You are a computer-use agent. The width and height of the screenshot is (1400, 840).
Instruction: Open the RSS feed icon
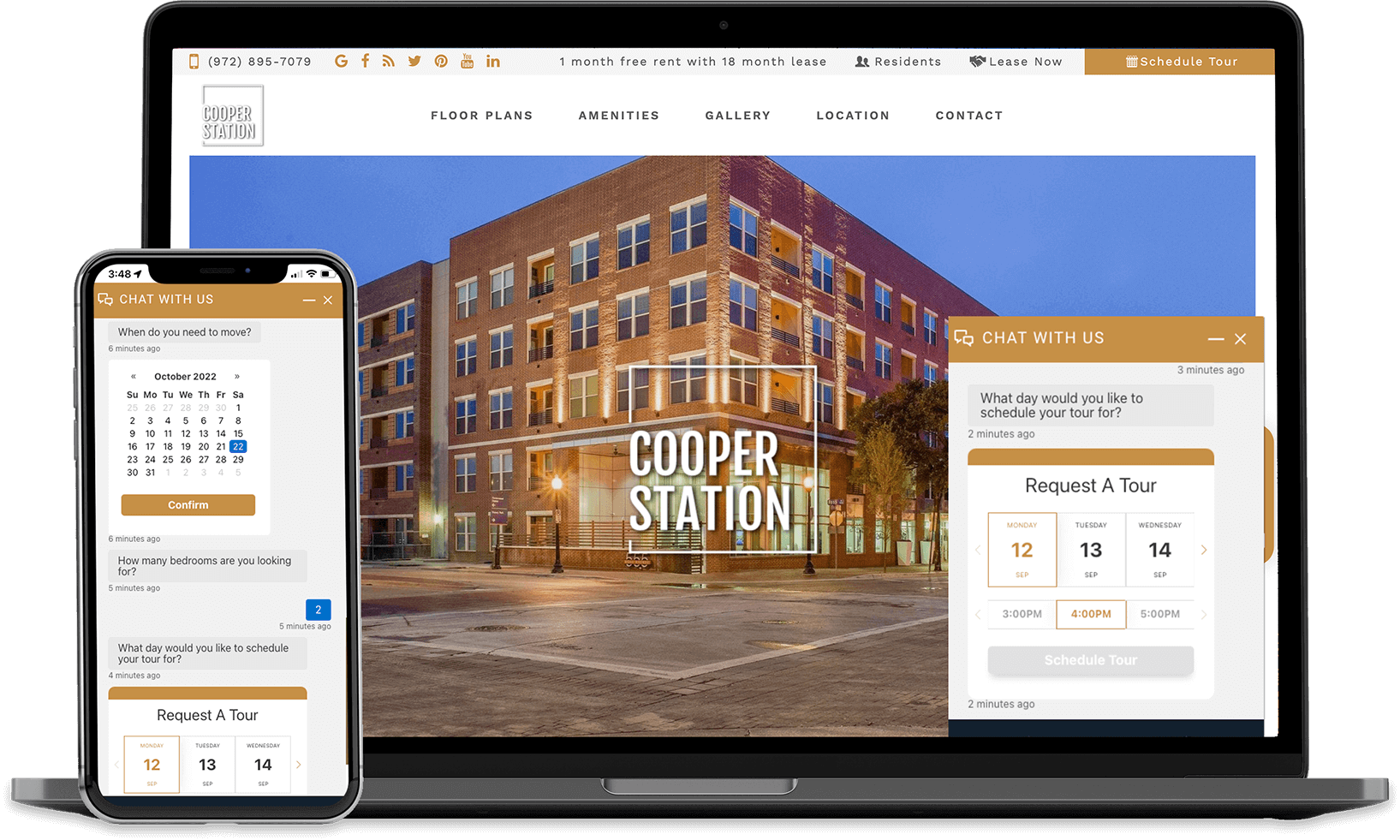pos(389,61)
